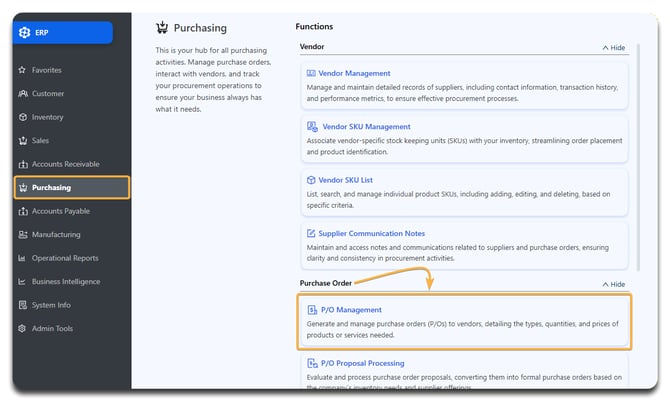Click the ERP cube logo icon
This screenshot has width=670, height=401.
[x=25, y=33]
